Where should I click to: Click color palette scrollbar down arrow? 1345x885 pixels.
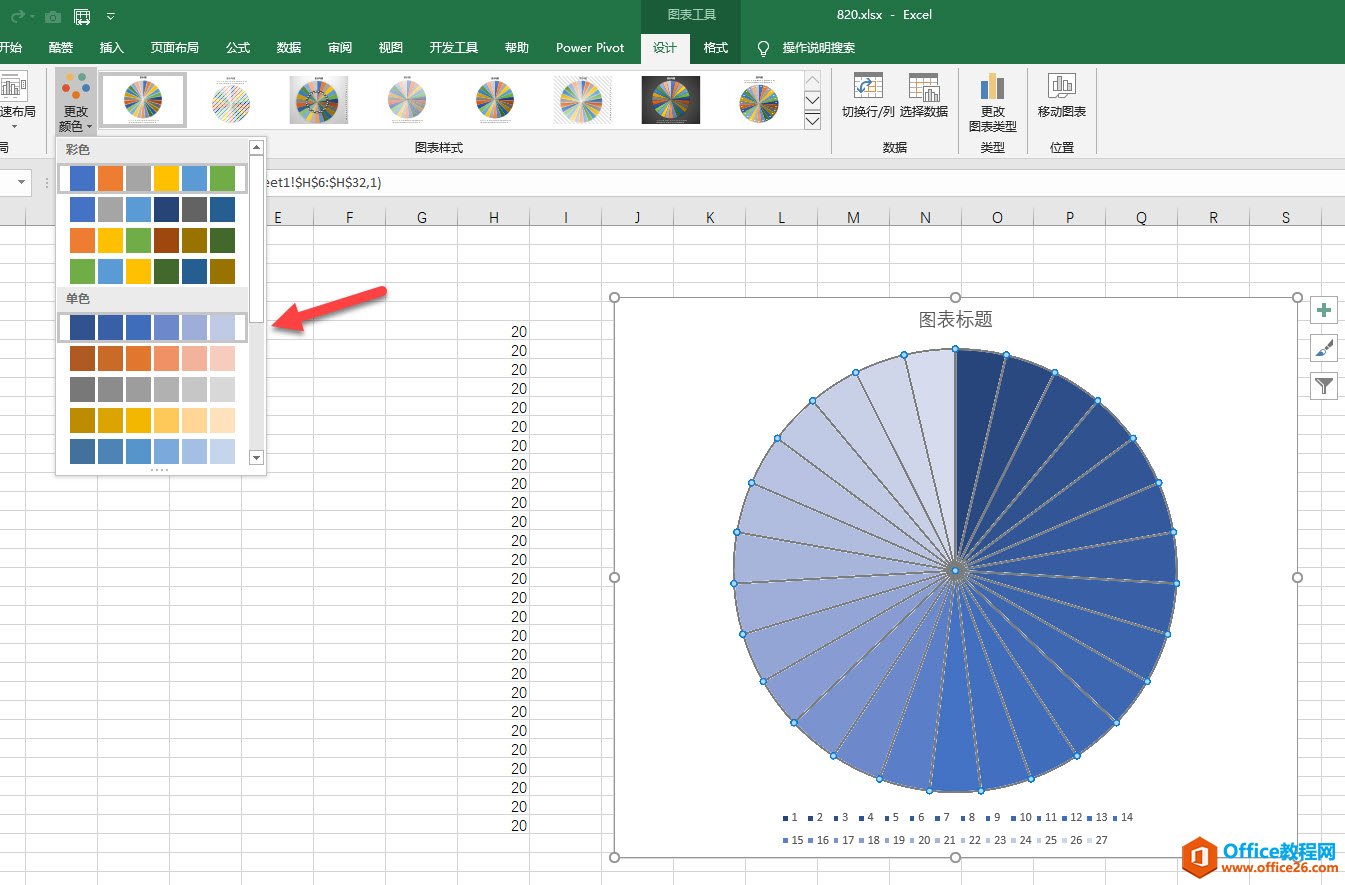[x=256, y=457]
